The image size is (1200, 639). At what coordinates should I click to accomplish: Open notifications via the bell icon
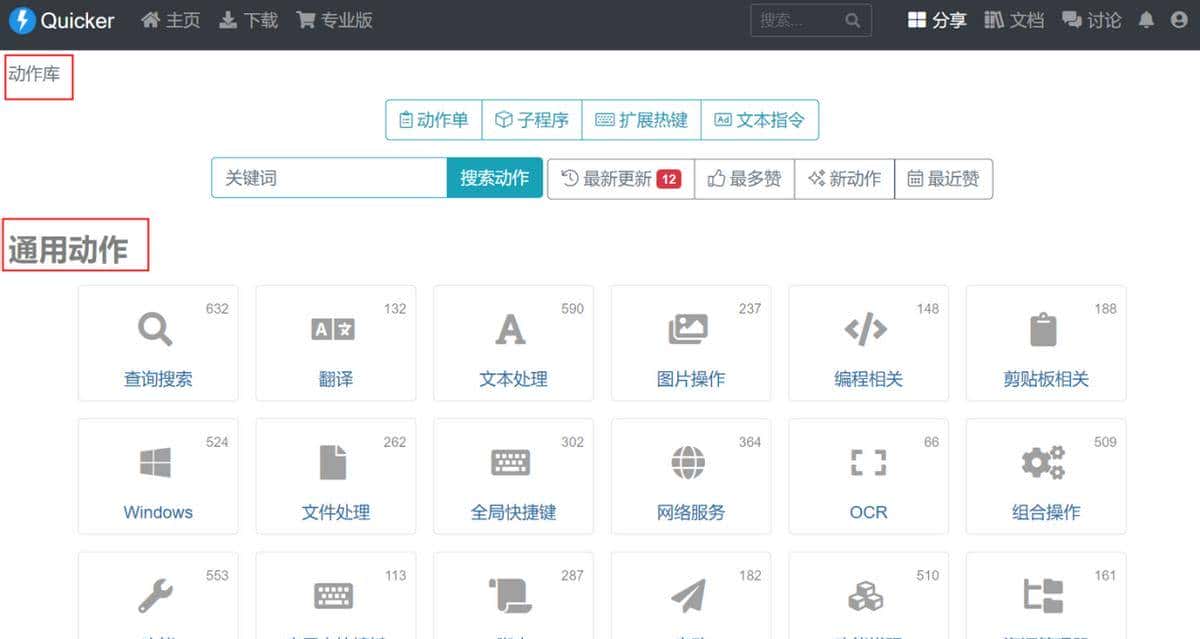1146,20
